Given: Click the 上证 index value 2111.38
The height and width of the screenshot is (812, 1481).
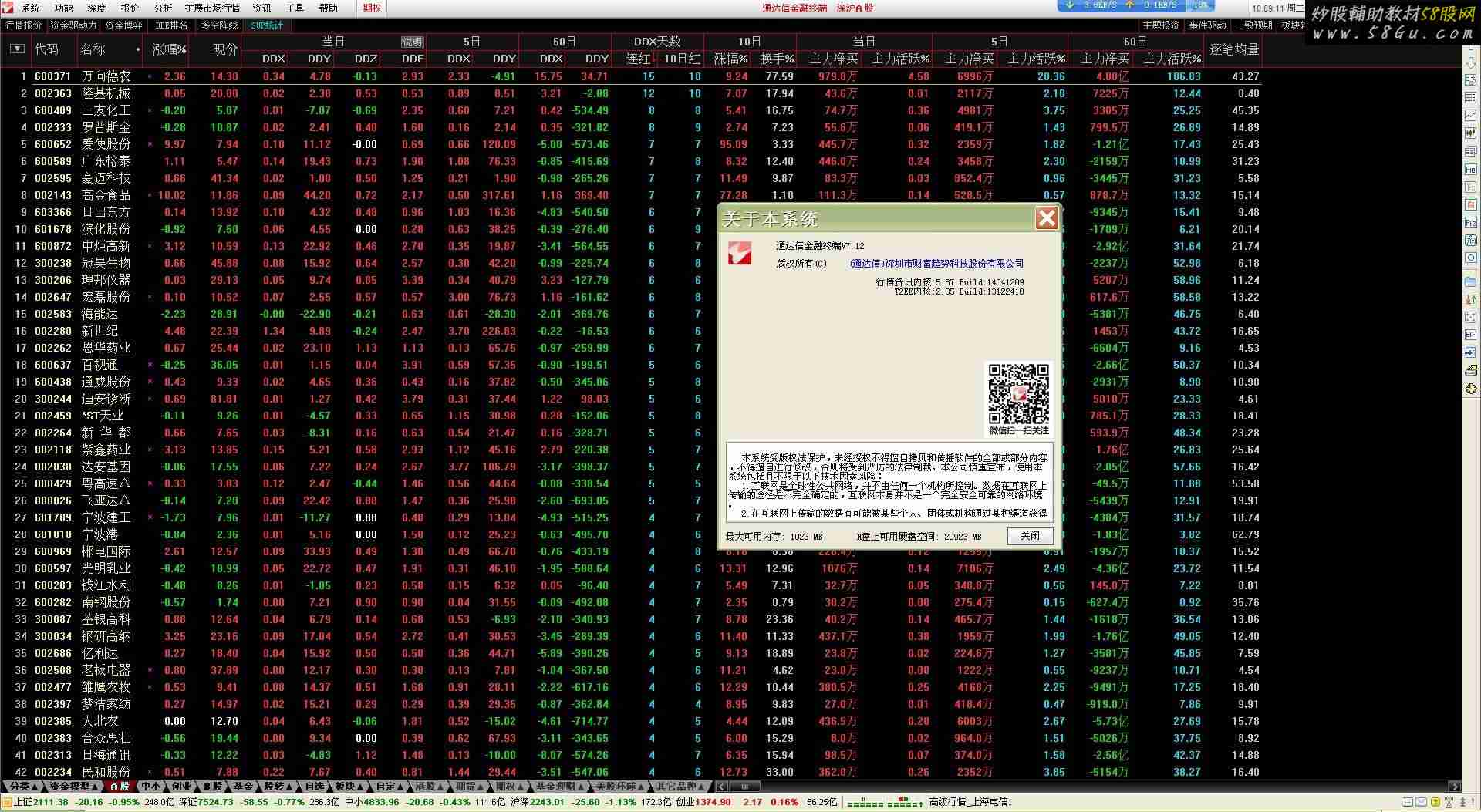Looking at the screenshot, I should [x=50, y=803].
